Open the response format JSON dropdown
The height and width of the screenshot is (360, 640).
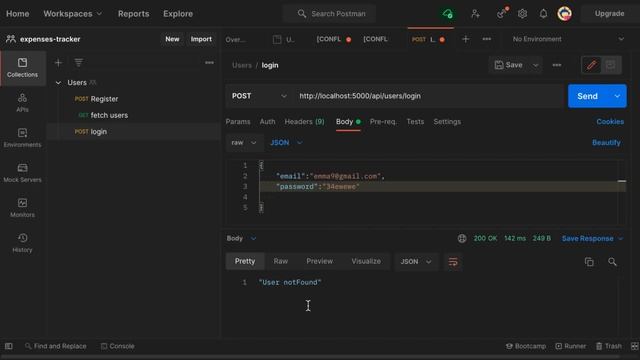416,262
